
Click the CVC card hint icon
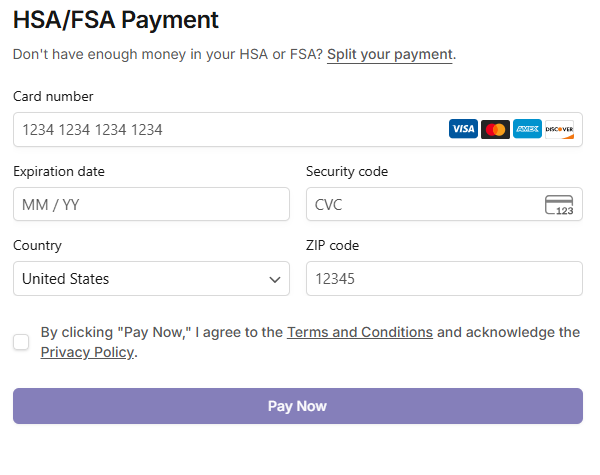point(559,205)
